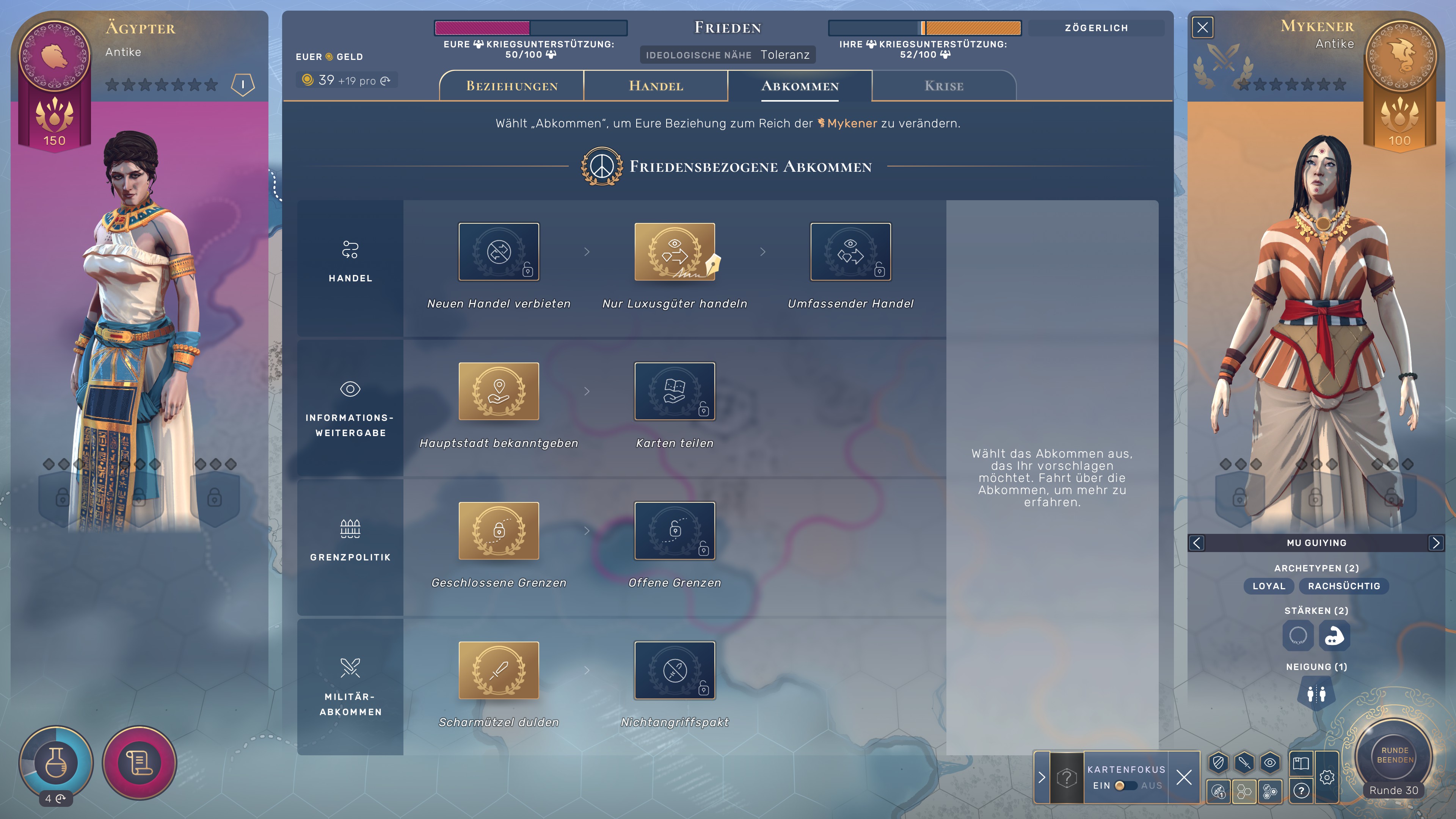Switch to the Handel tab
Image resolution: width=1456 pixels, height=819 pixels.
tap(656, 86)
